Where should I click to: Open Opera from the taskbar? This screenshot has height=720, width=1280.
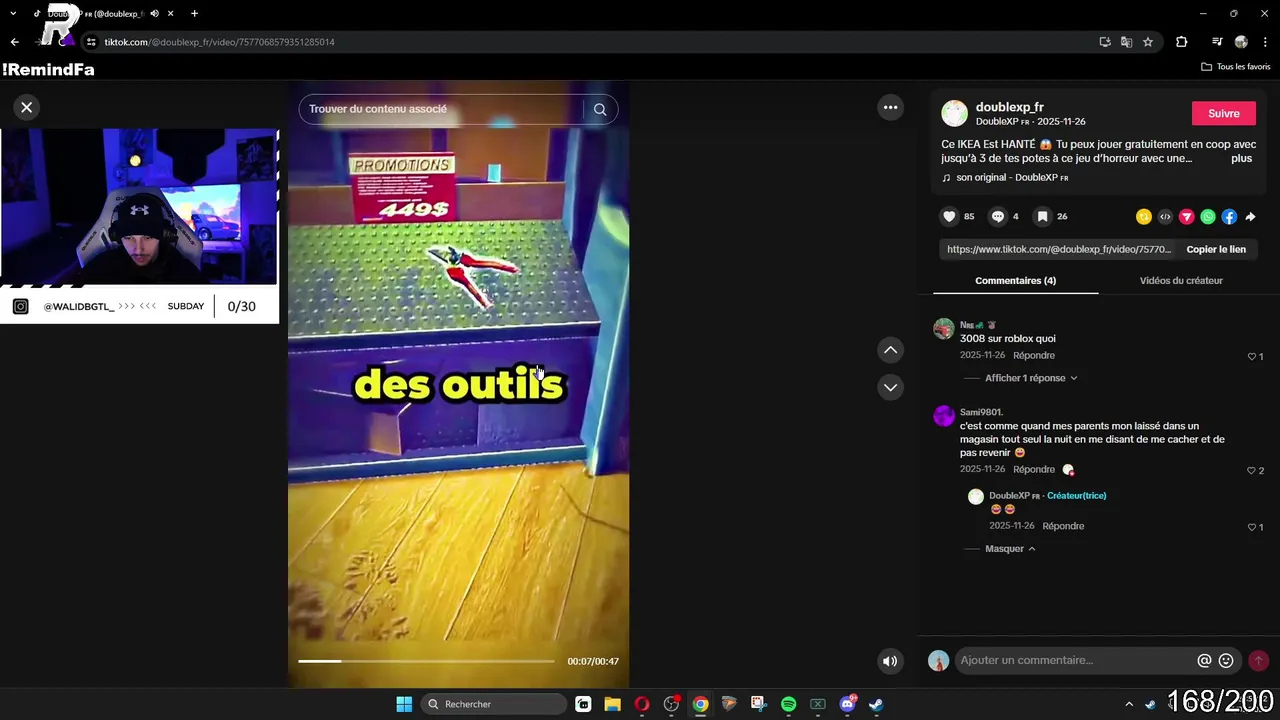(642, 704)
